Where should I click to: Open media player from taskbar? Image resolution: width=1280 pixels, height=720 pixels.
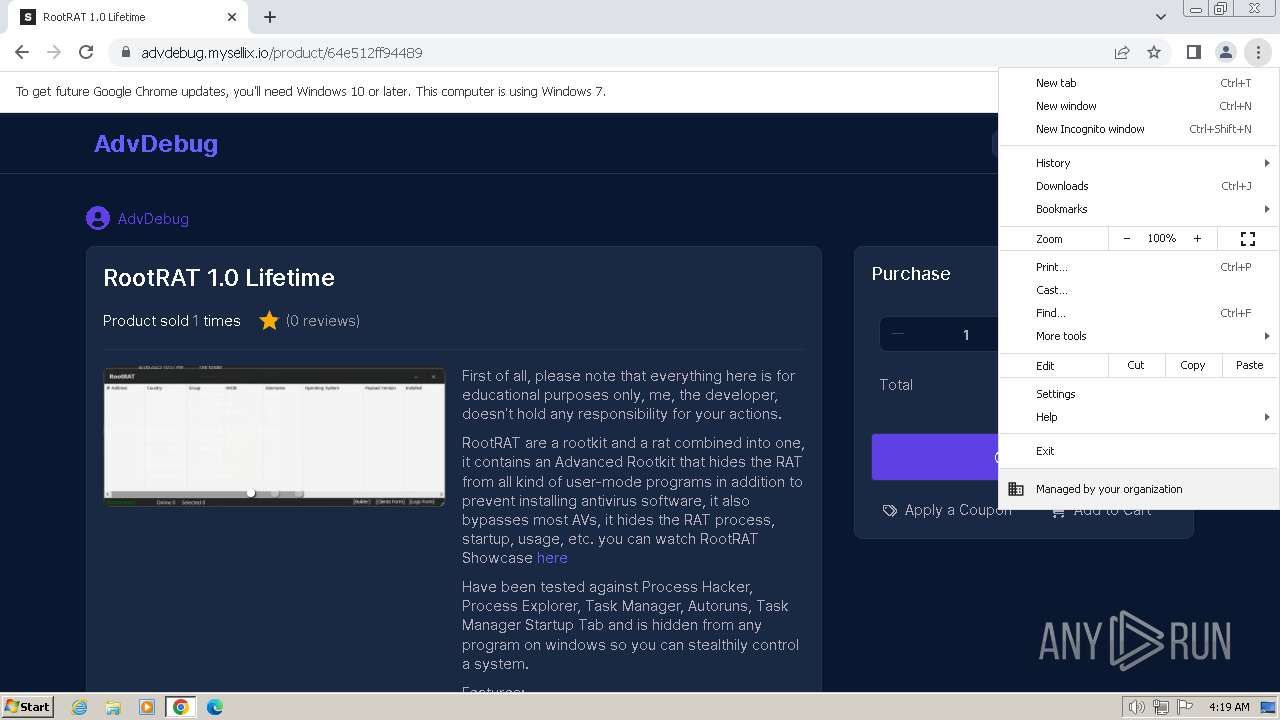coord(146,707)
